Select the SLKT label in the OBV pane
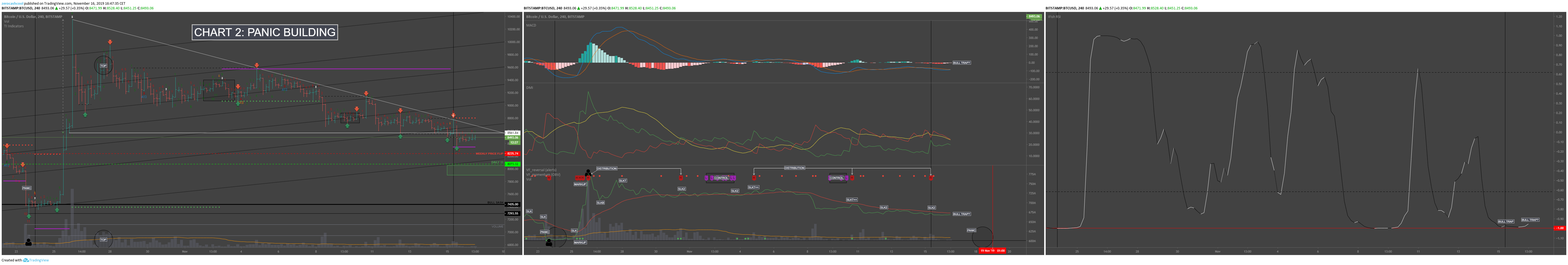Screen dimensions: 1568x265 (x=623, y=181)
